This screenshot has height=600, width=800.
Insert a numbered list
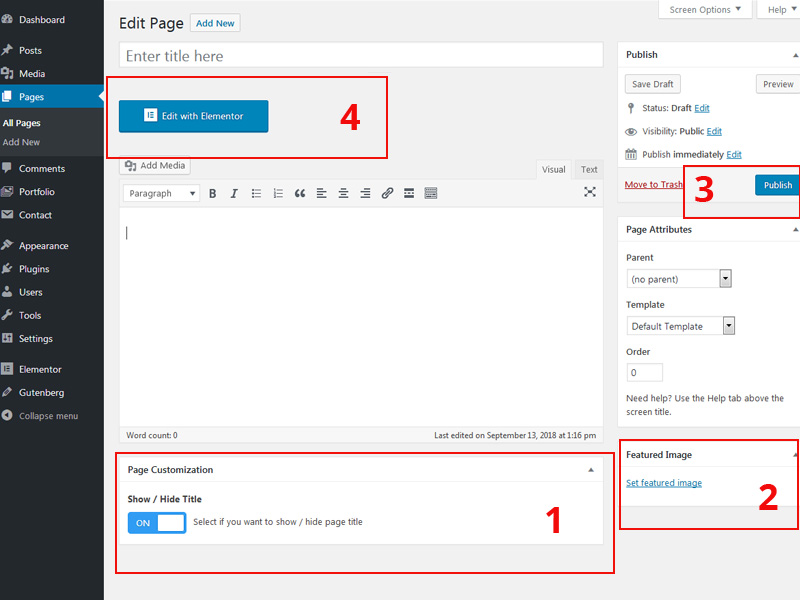tap(278, 193)
